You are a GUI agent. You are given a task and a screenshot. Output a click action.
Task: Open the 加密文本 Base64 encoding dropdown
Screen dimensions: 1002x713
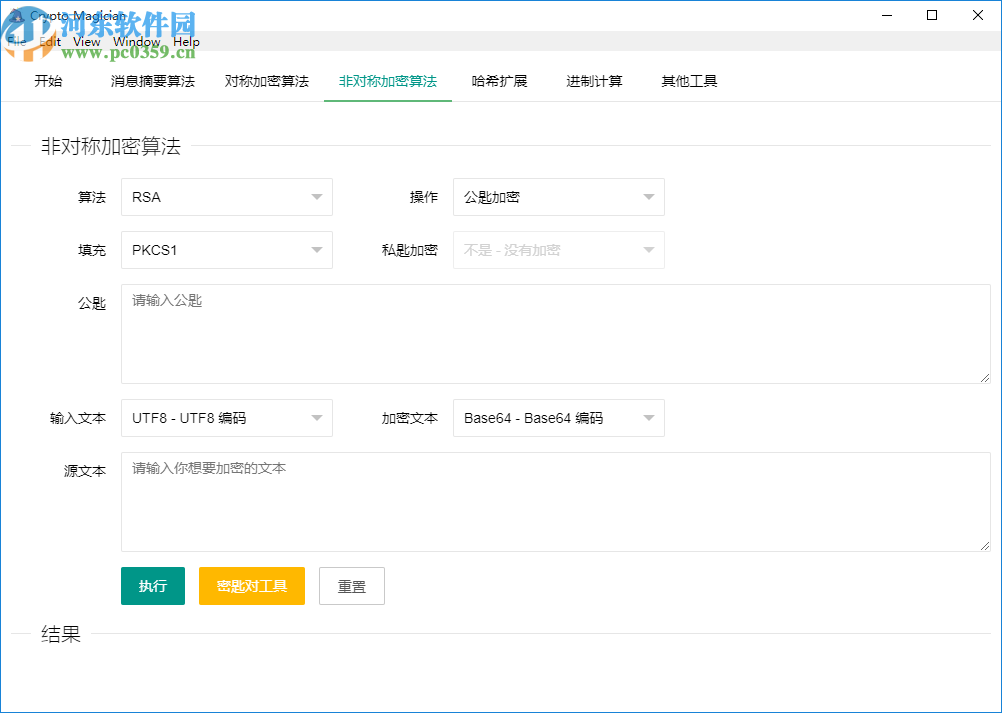tap(558, 418)
